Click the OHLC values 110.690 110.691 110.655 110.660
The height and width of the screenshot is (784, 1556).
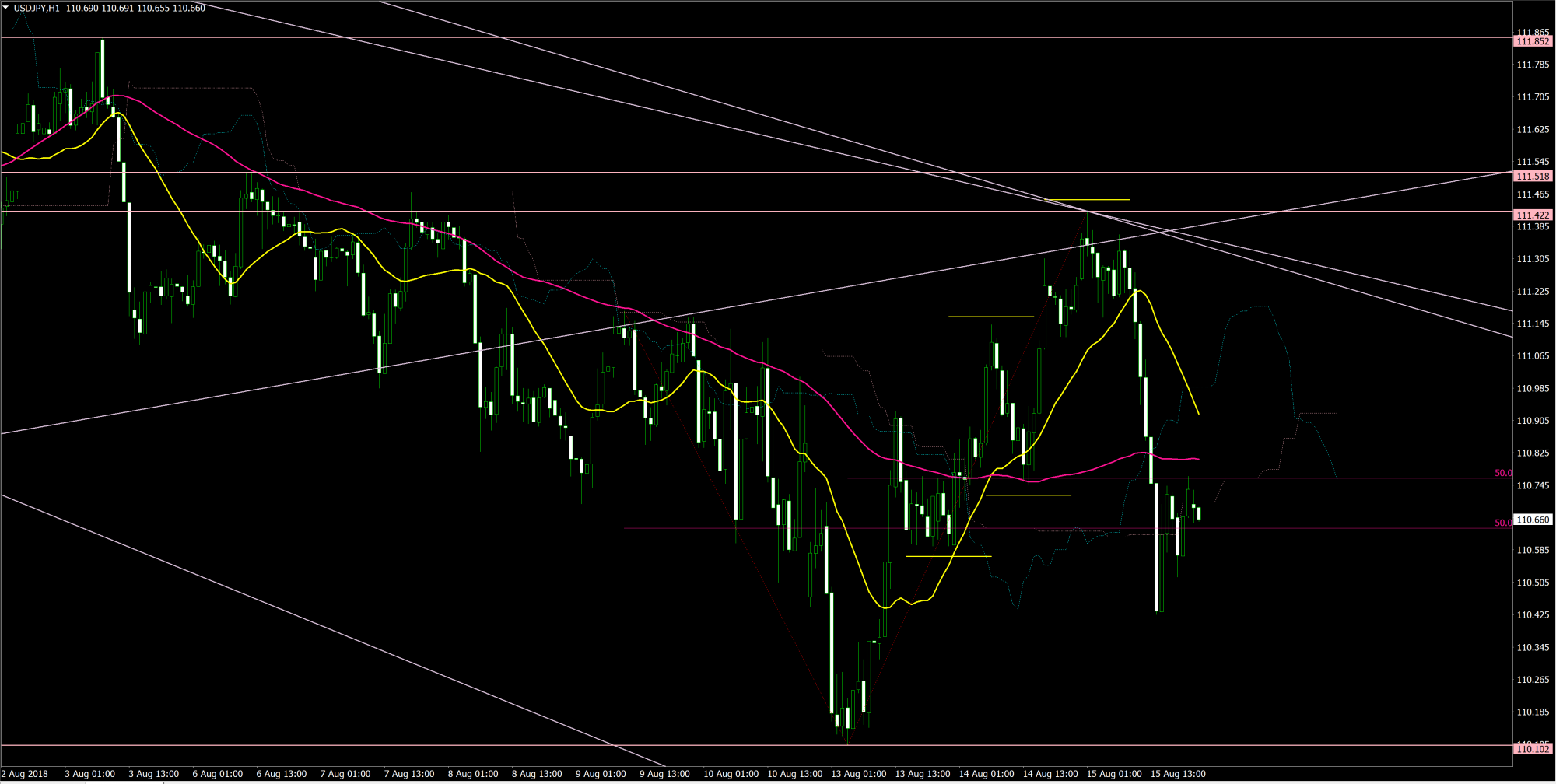click(135, 8)
